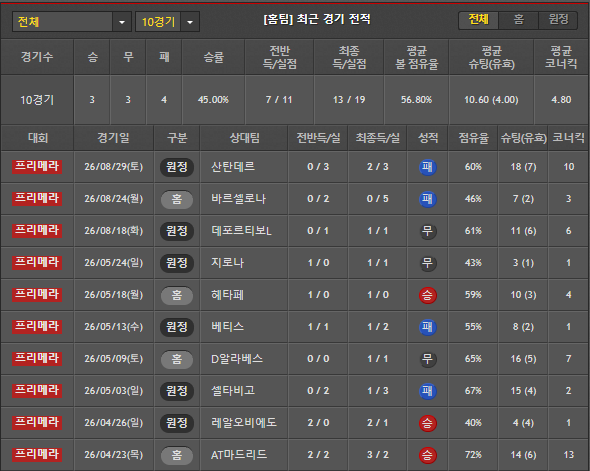
Task: Click the blue 패 badge in the 산탄데르 row
Action: pos(427,167)
